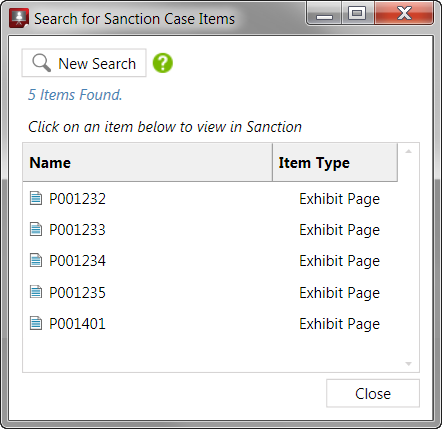Open item P001232 in Sanction

(x=77, y=199)
